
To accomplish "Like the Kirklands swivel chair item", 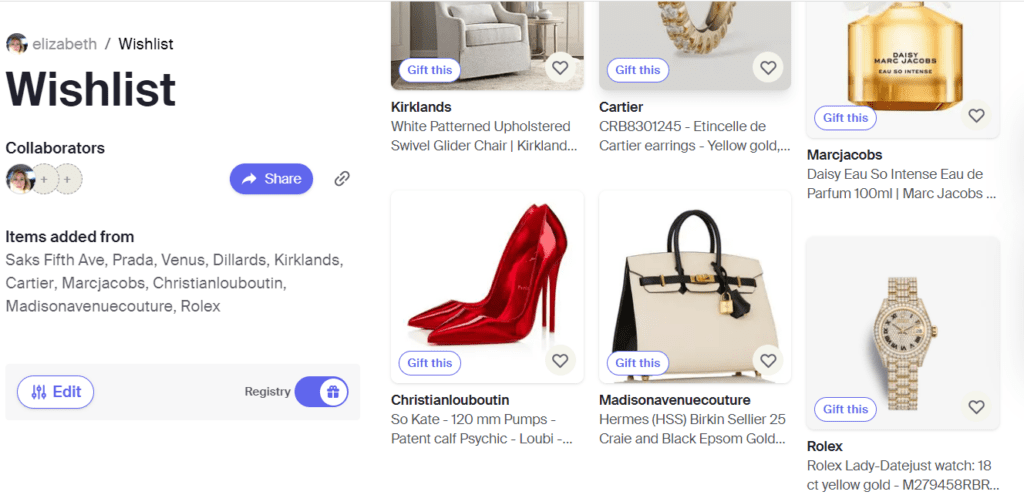I will pyautogui.click(x=560, y=69).
